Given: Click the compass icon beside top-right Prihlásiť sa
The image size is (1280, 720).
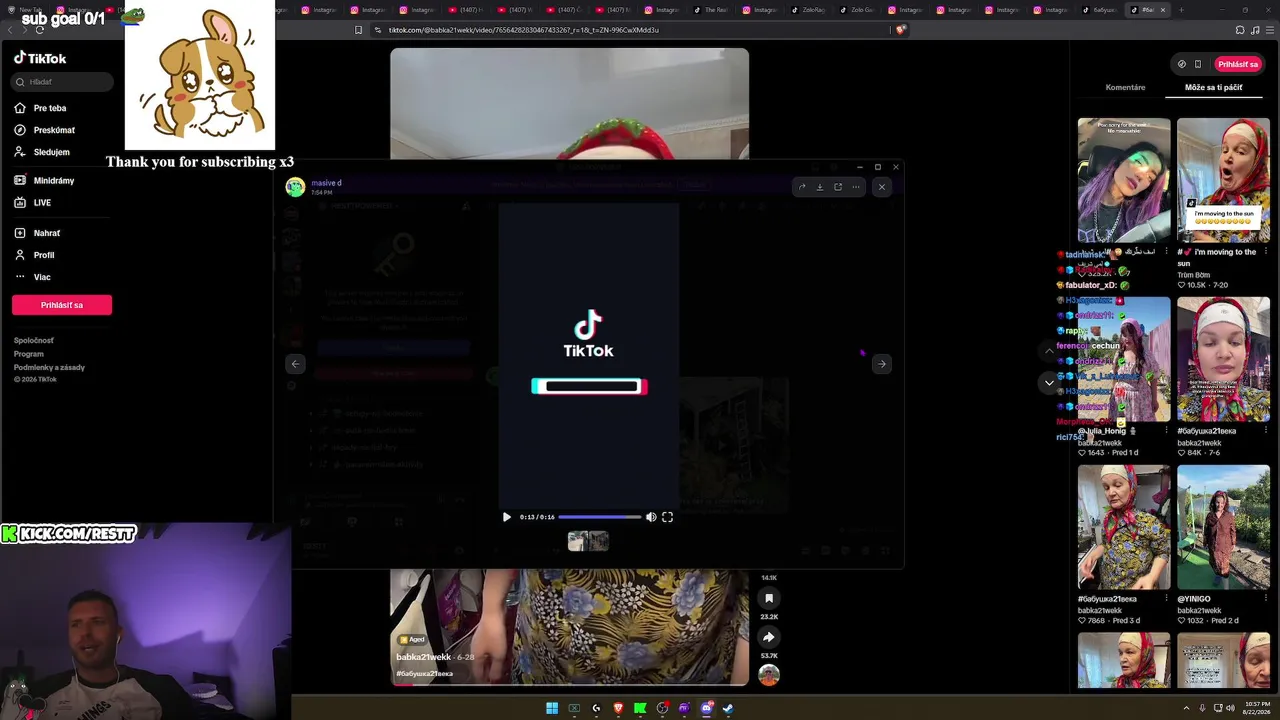Looking at the screenshot, I should (x=1181, y=64).
